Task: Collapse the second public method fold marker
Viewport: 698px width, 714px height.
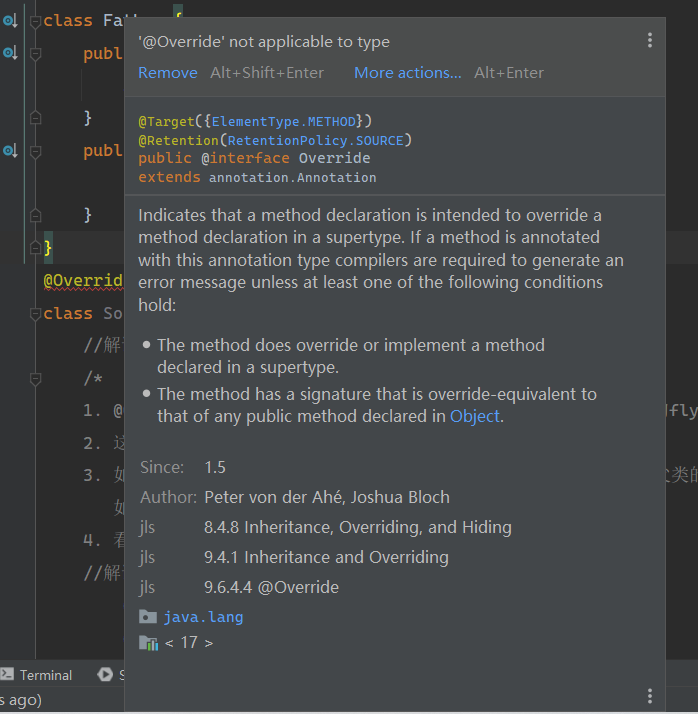Action: coord(35,151)
